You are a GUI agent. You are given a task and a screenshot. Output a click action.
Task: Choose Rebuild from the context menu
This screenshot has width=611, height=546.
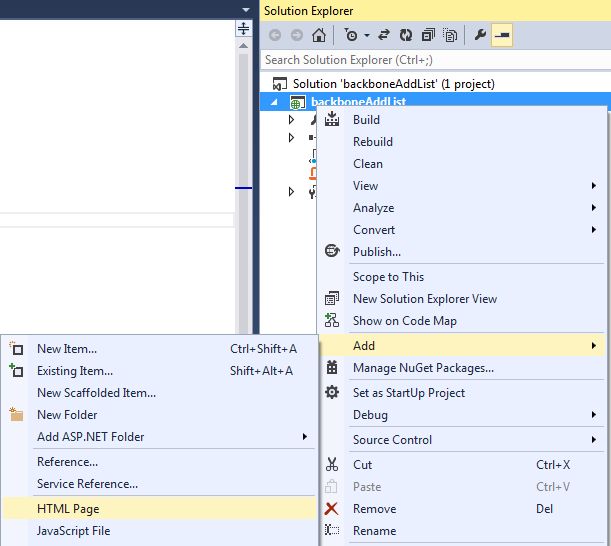(x=461, y=142)
